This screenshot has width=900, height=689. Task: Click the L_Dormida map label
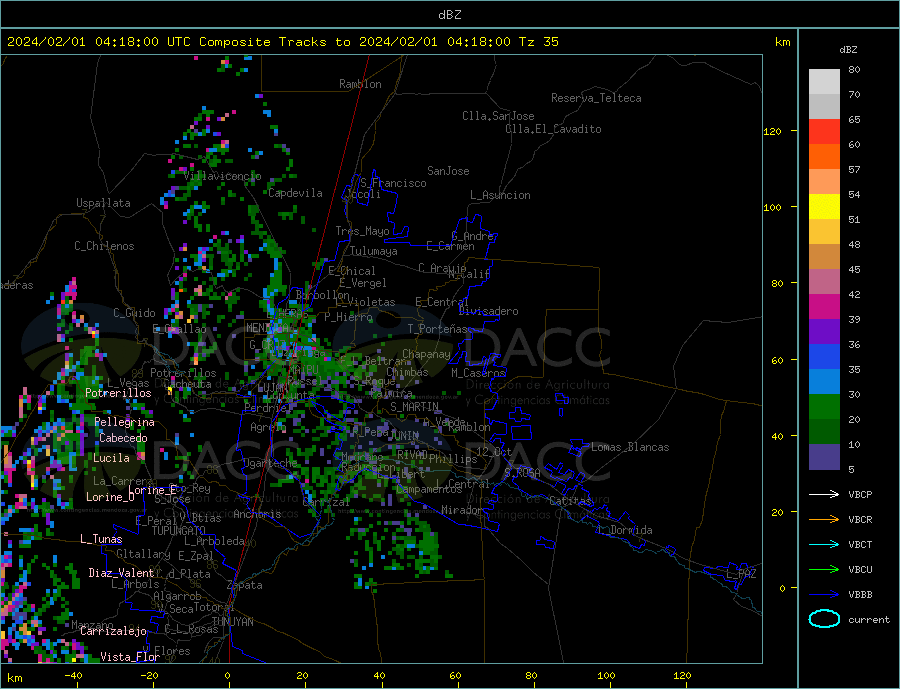pyautogui.click(x=626, y=530)
